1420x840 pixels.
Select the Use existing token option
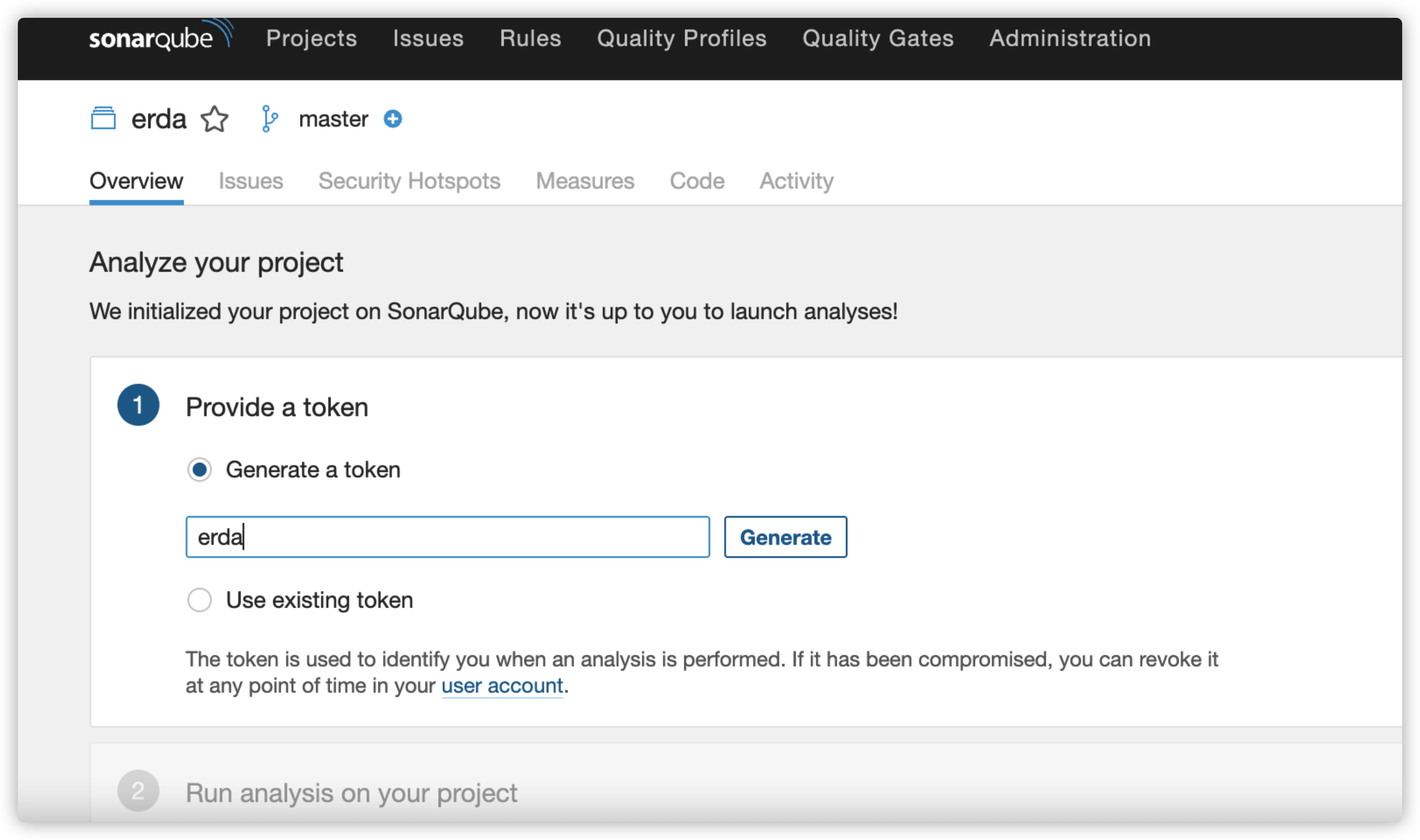click(200, 600)
